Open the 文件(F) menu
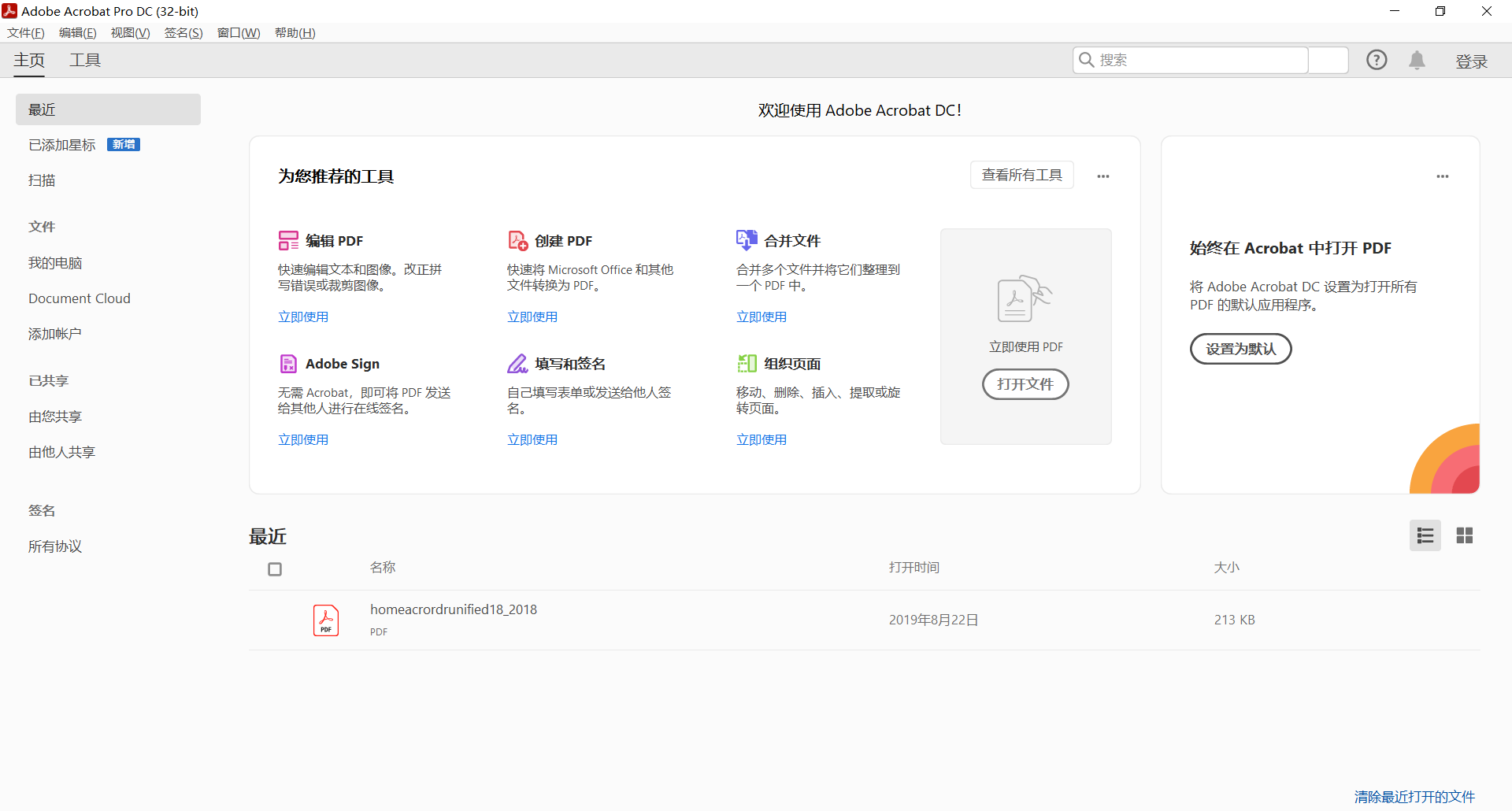 click(26, 32)
